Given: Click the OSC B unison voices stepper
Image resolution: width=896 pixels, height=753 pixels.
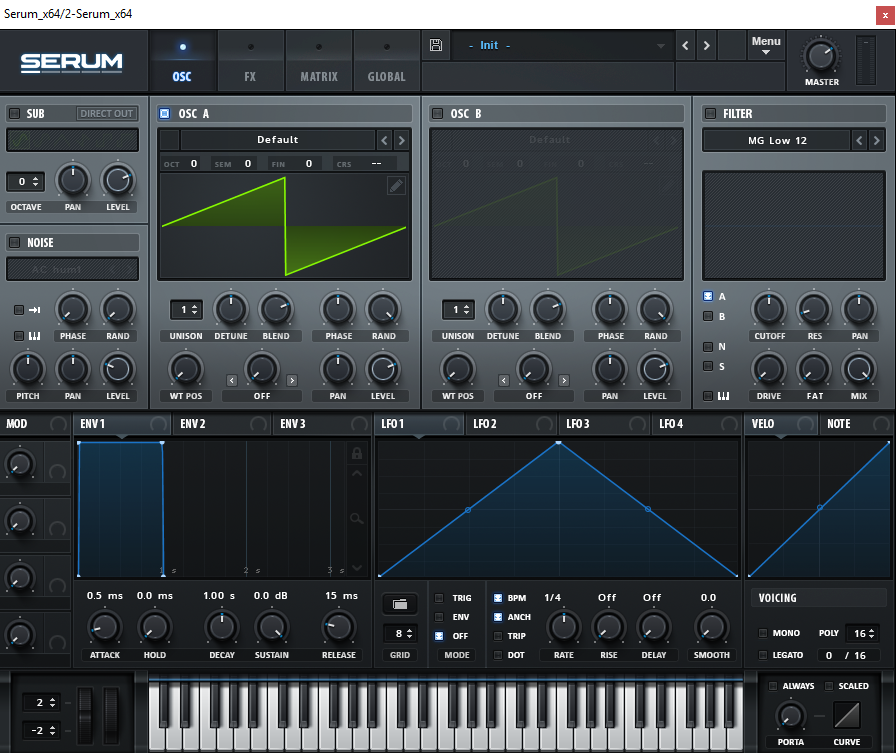Looking at the screenshot, I should click(458, 310).
